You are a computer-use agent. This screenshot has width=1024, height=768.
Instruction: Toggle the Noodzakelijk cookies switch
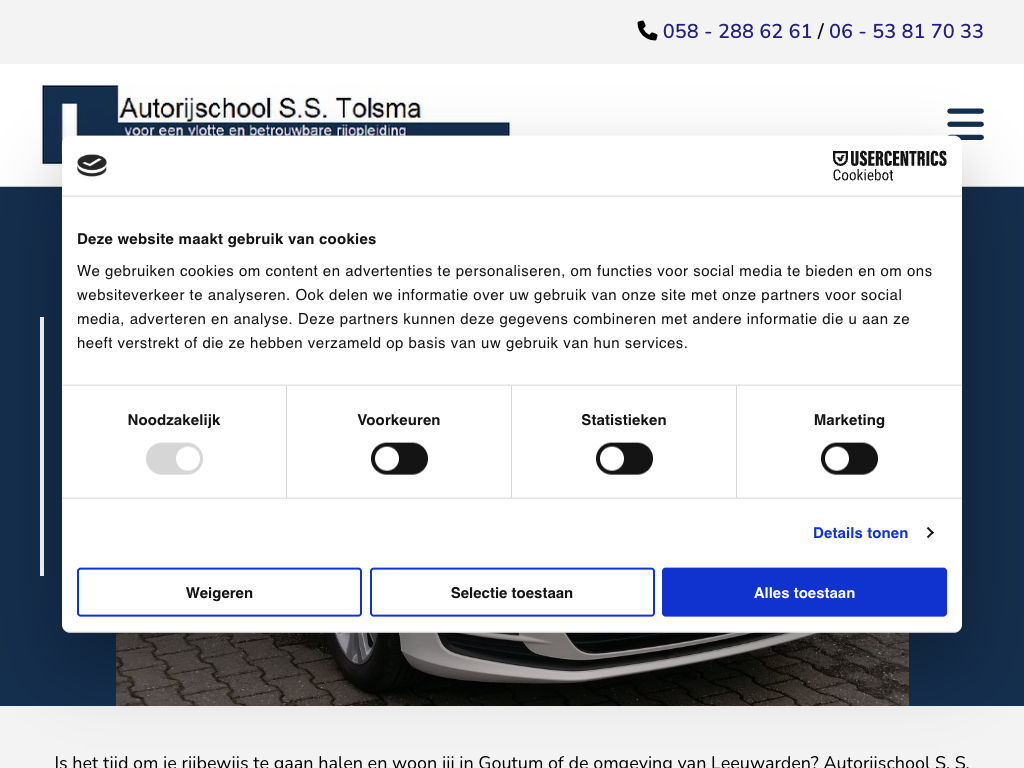pyautogui.click(x=174, y=459)
